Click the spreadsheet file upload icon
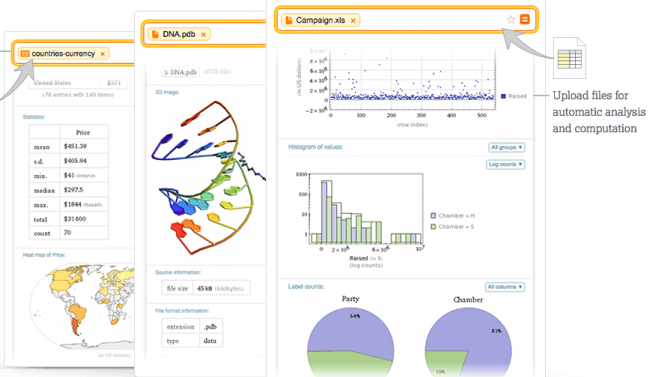The image size is (659, 377). click(569, 58)
